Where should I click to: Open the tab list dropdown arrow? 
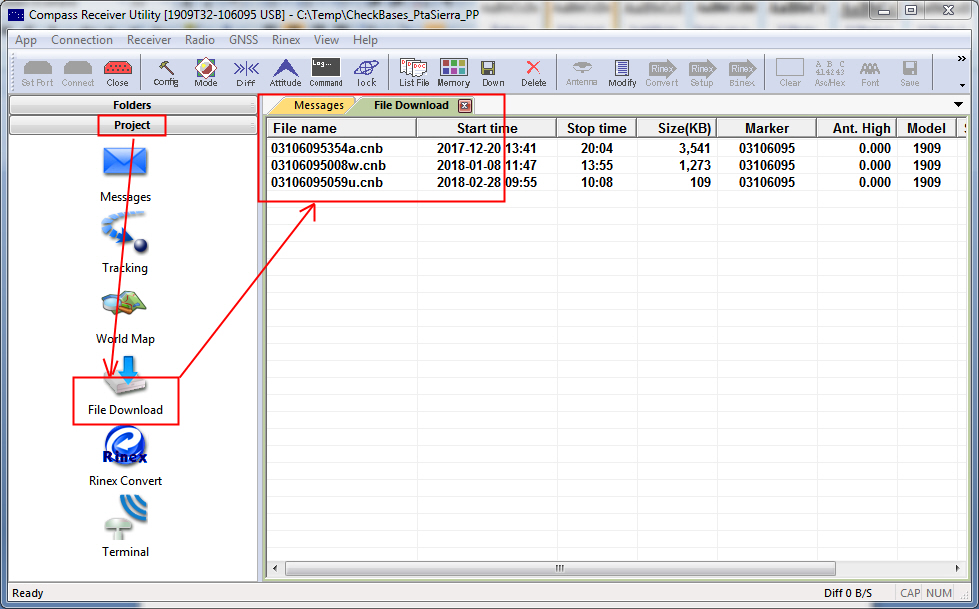958,104
